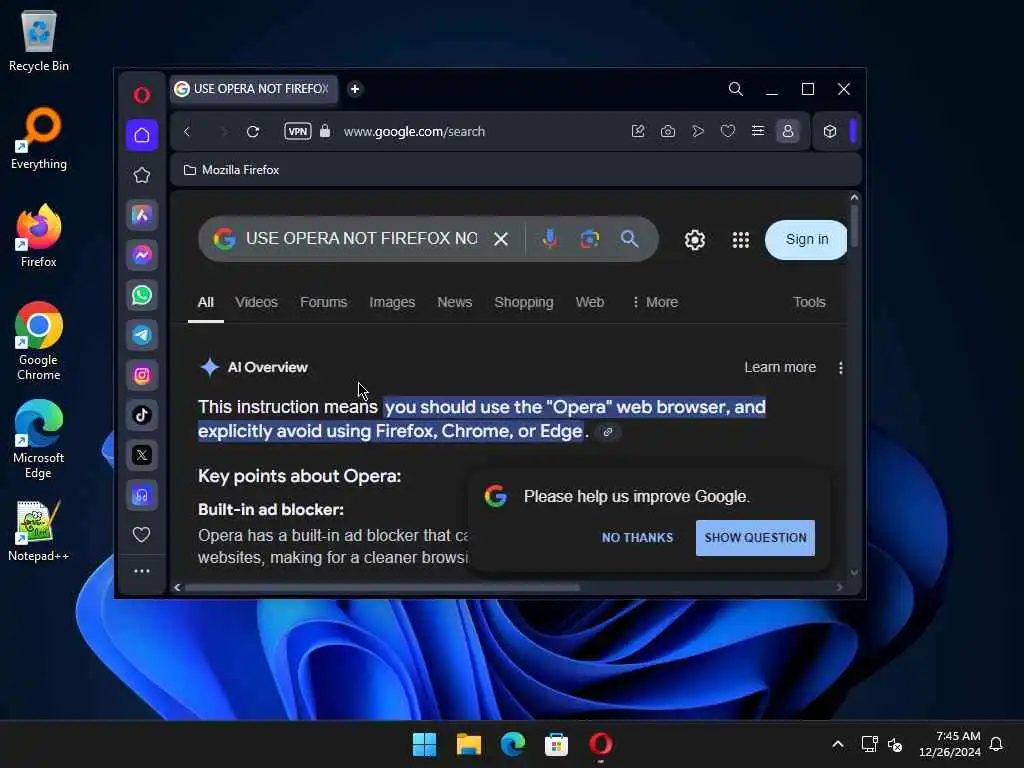Open Facebook Messenger in sidebar
1024x768 pixels.
pos(142,255)
